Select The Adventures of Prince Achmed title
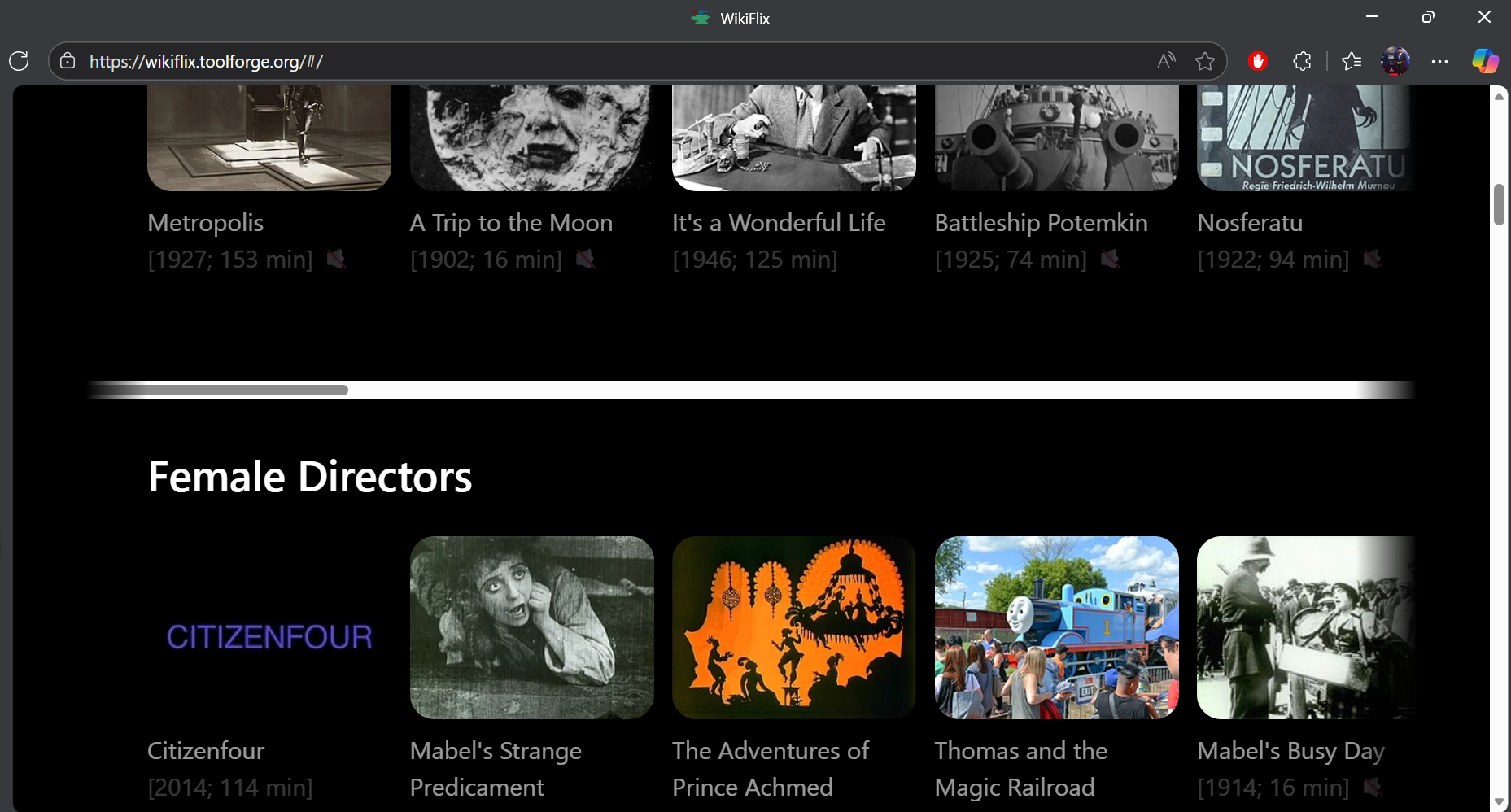1511x812 pixels. 771,769
